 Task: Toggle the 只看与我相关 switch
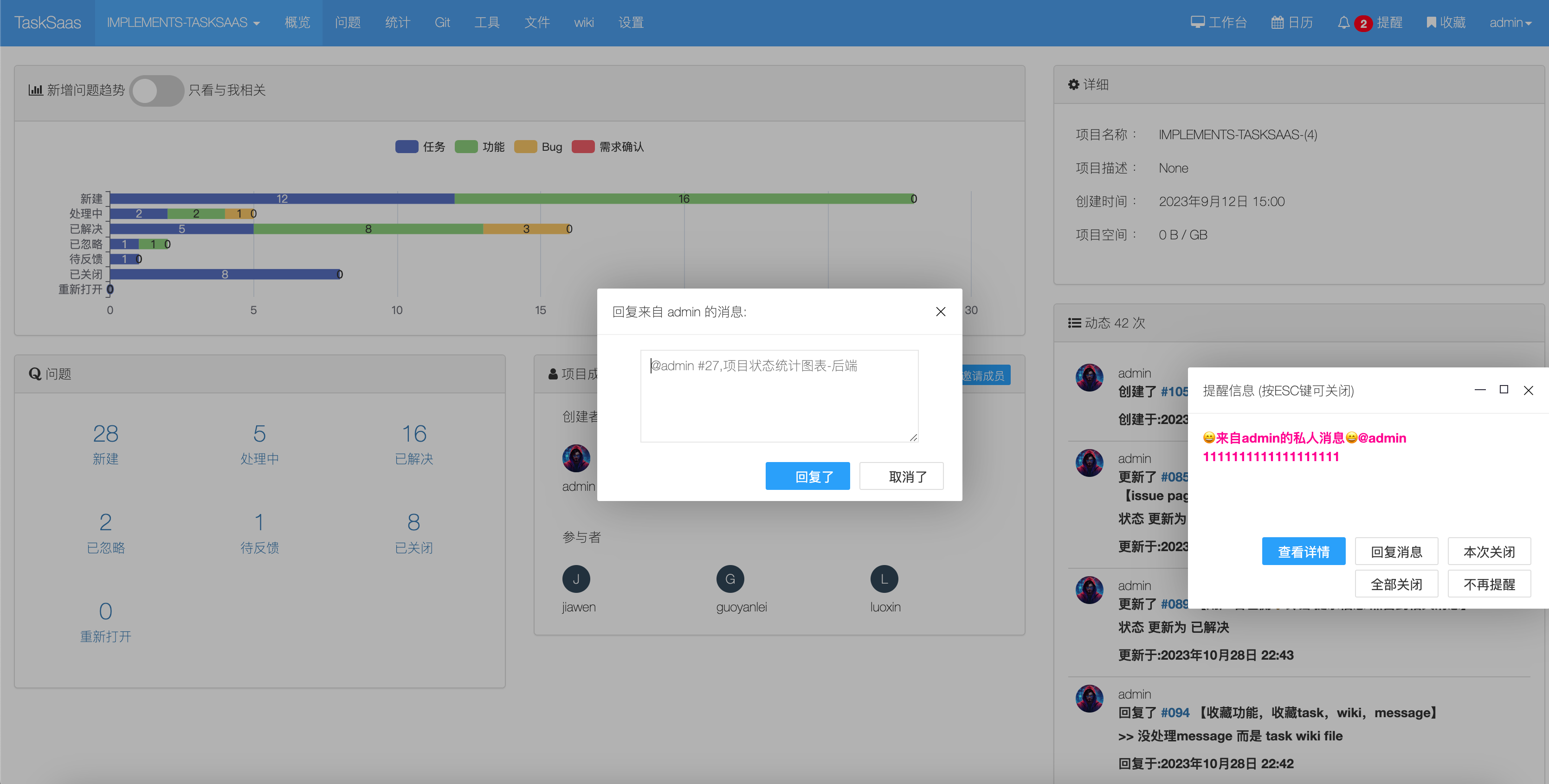coord(157,91)
